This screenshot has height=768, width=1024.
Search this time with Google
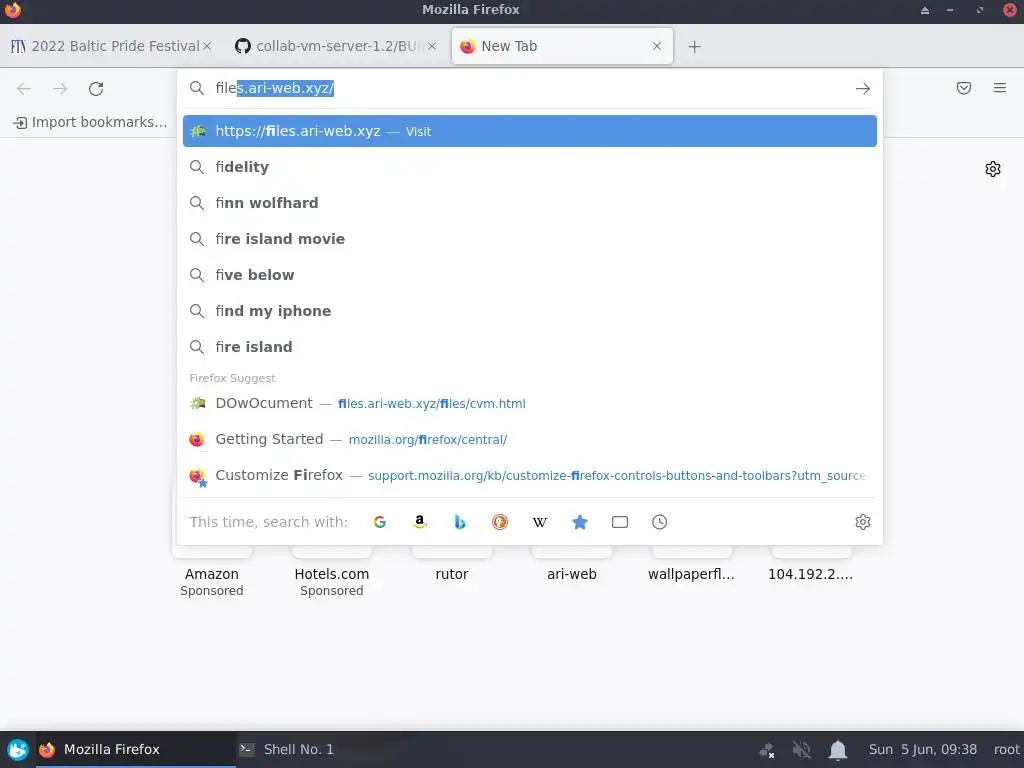379,522
